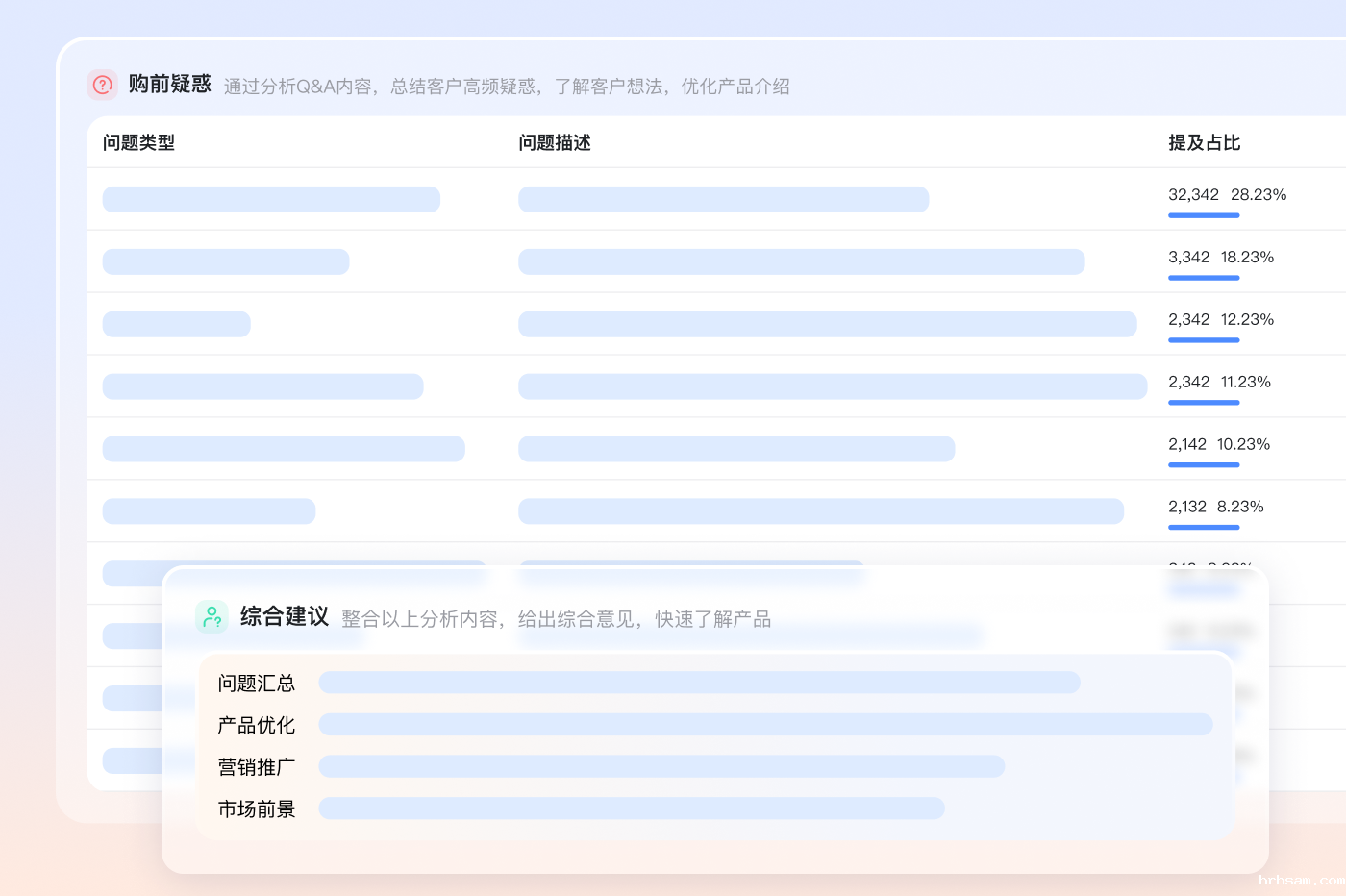Click the 32,342 mention count value
Screen dimensions: 1346x896
pos(1193,194)
